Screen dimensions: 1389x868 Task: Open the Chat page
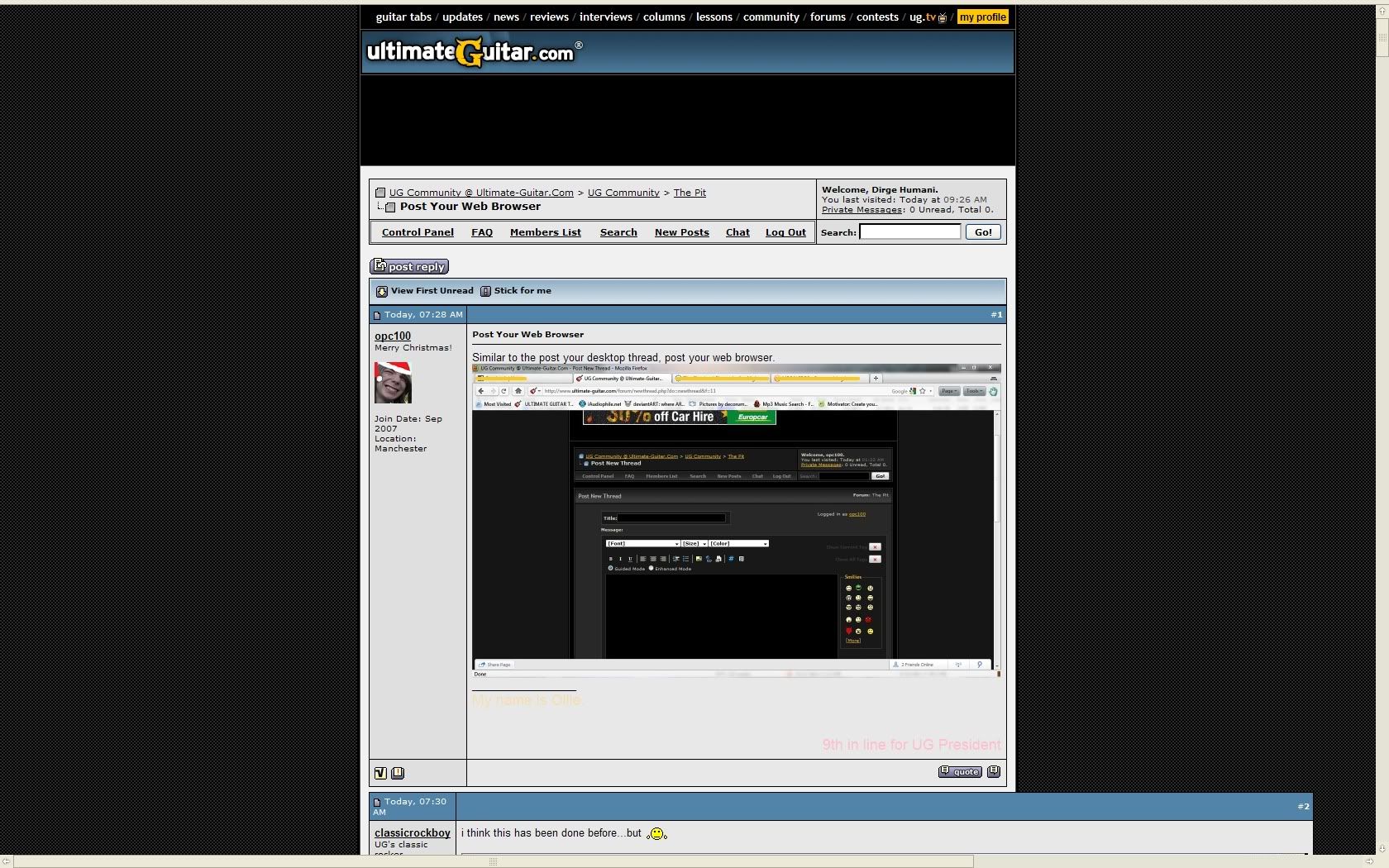click(737, 232)
